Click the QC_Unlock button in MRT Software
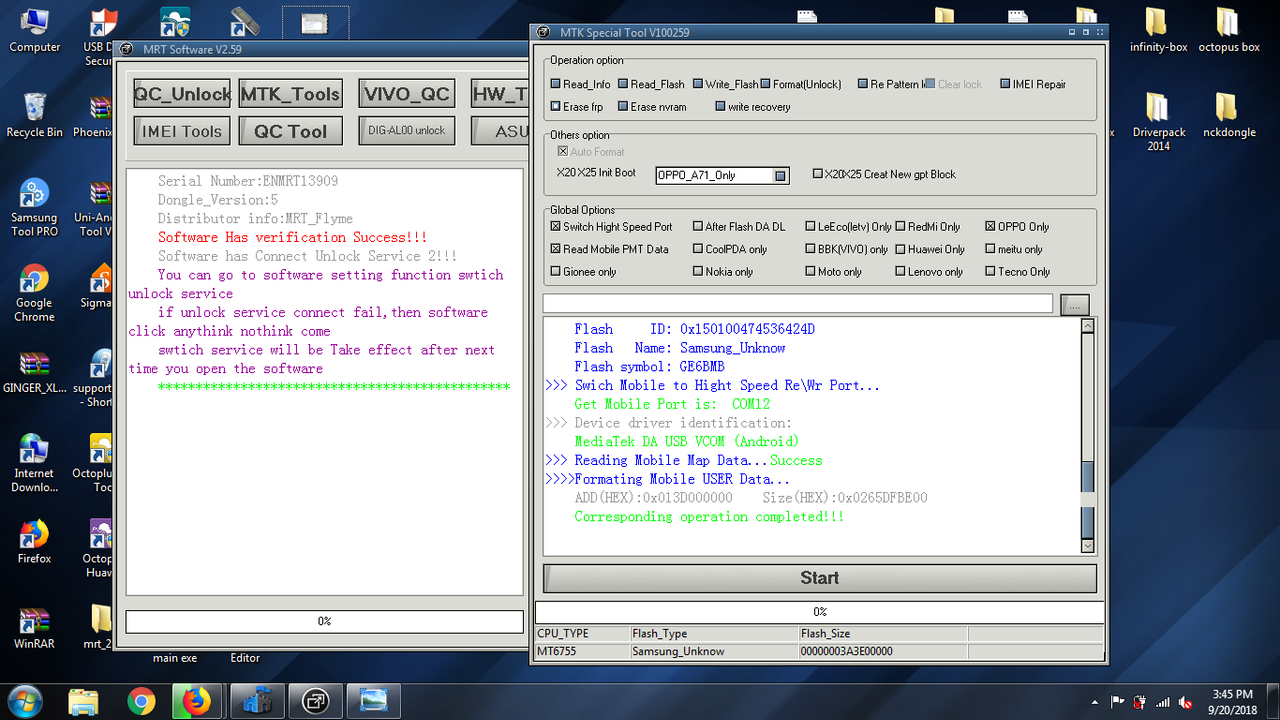Image resolution: width=1280 pixels, height=720 pixels. coord(182,94)
